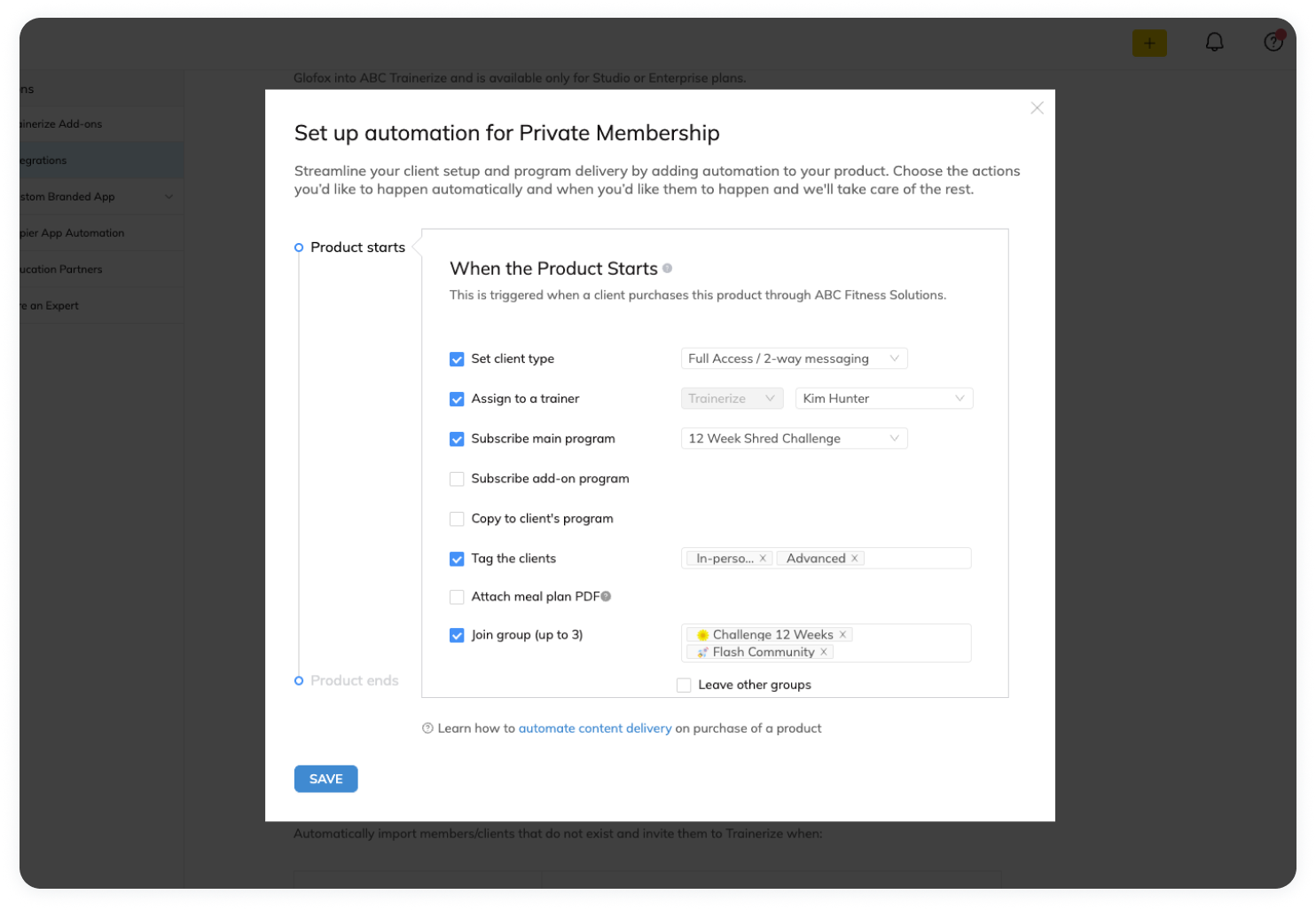Enable Copy to client's program checkbox
The height and width of the screenshot is (910, 1316).
457,519
